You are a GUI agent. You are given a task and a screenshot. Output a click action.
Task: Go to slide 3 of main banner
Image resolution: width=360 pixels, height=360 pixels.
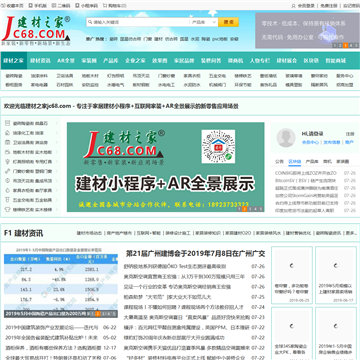coord(250,209)
